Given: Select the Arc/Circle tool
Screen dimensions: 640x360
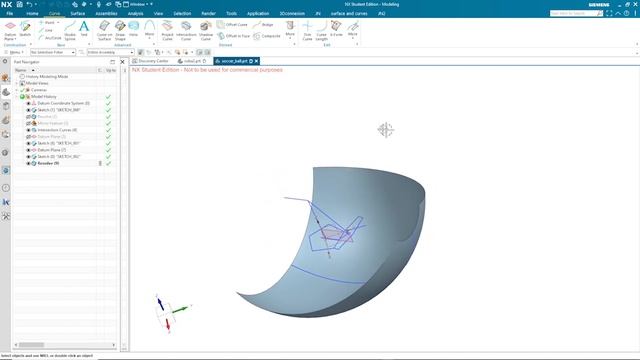Looking at the screenshot, I should [50, 38].
